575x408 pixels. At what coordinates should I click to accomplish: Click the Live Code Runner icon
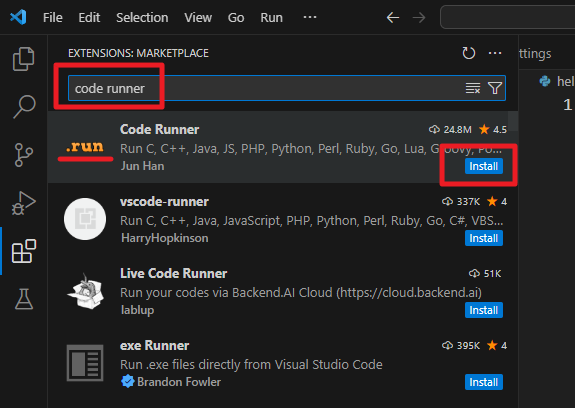coord(85,291)
